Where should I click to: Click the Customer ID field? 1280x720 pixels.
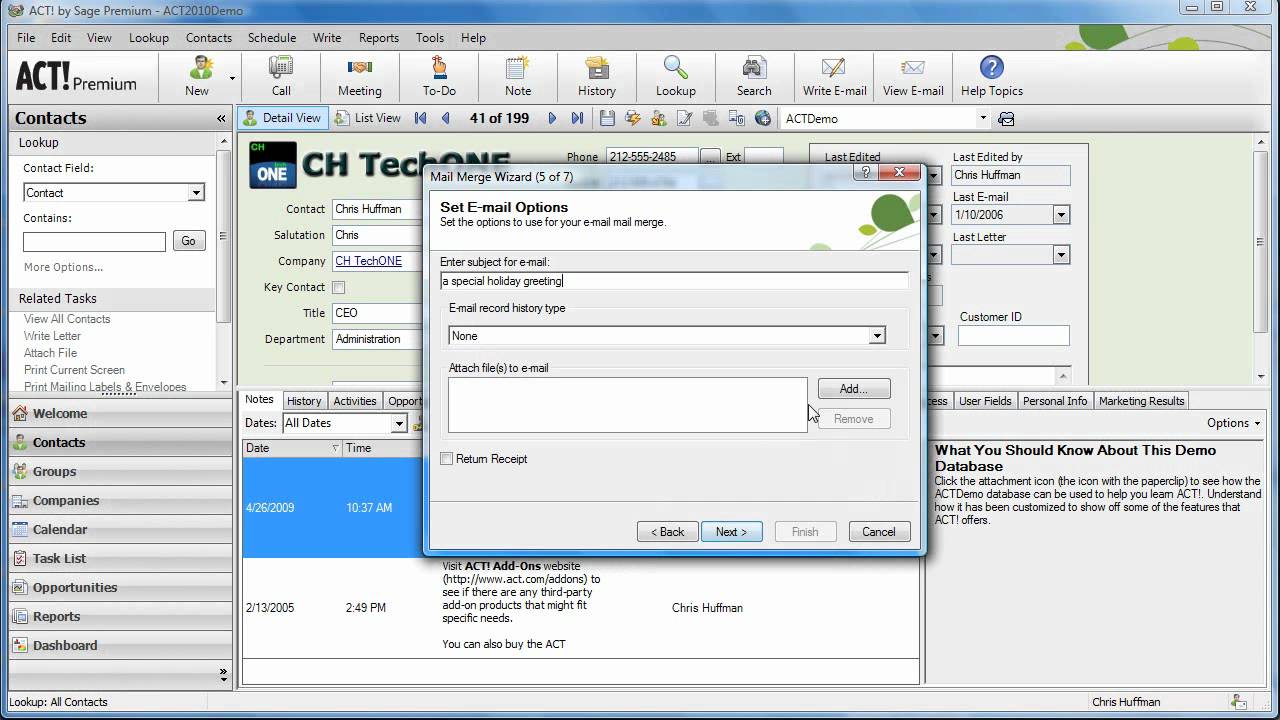point(1013,336)
